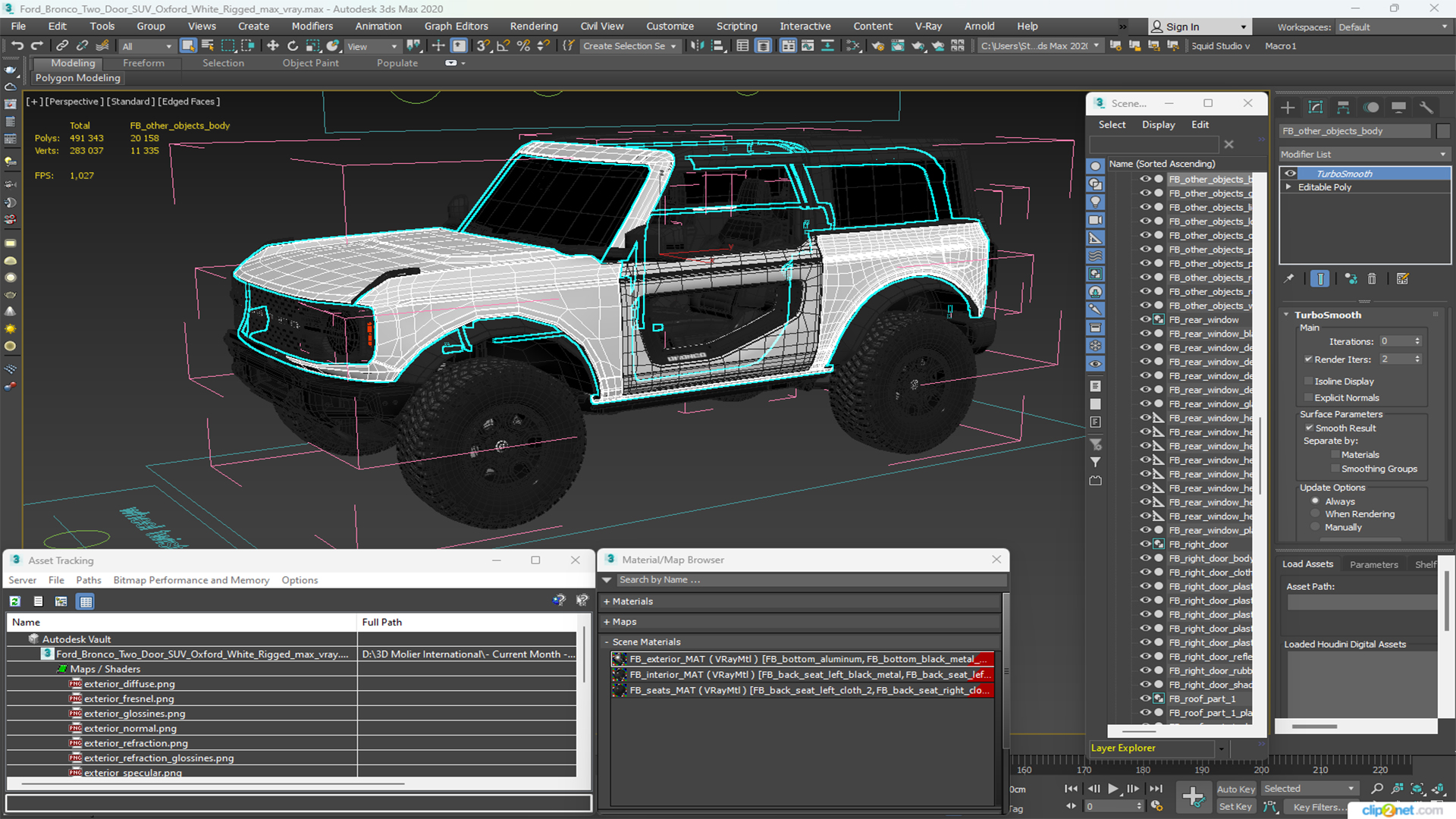Click the Iterations spinner arrows
The width and height of the screenshot is (1456, 819).
pos(1417,341)
